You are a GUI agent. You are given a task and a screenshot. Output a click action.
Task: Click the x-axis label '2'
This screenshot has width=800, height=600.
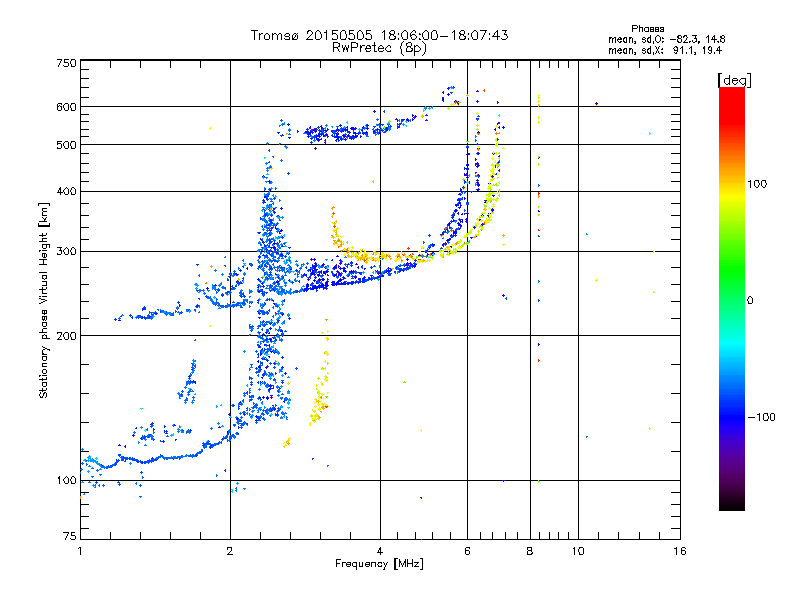point(230,551)
